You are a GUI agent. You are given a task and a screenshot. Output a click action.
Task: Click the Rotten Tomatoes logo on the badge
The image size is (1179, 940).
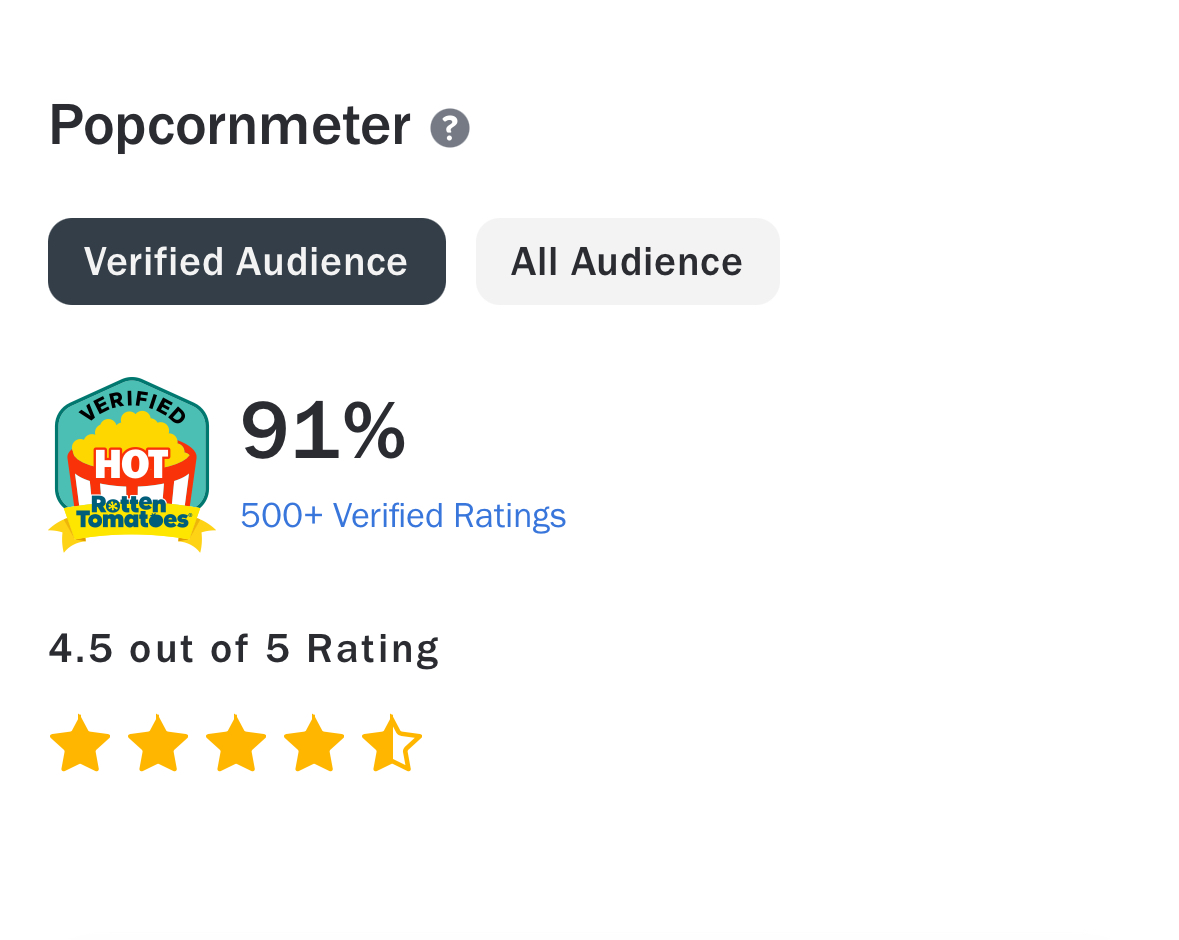point(132,512)
